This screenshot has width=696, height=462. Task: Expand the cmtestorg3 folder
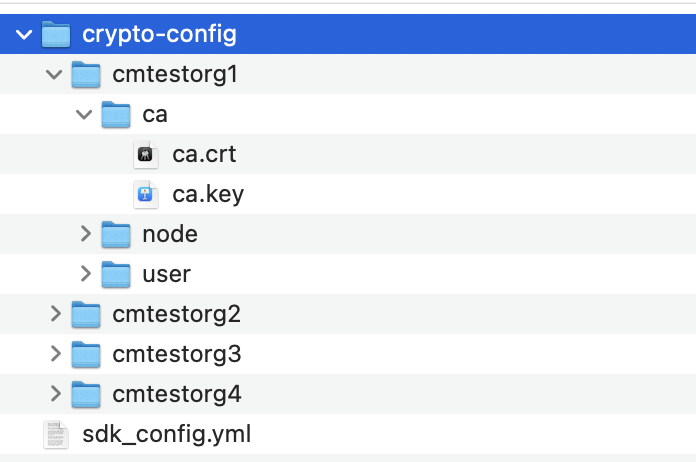pos(55,354)
